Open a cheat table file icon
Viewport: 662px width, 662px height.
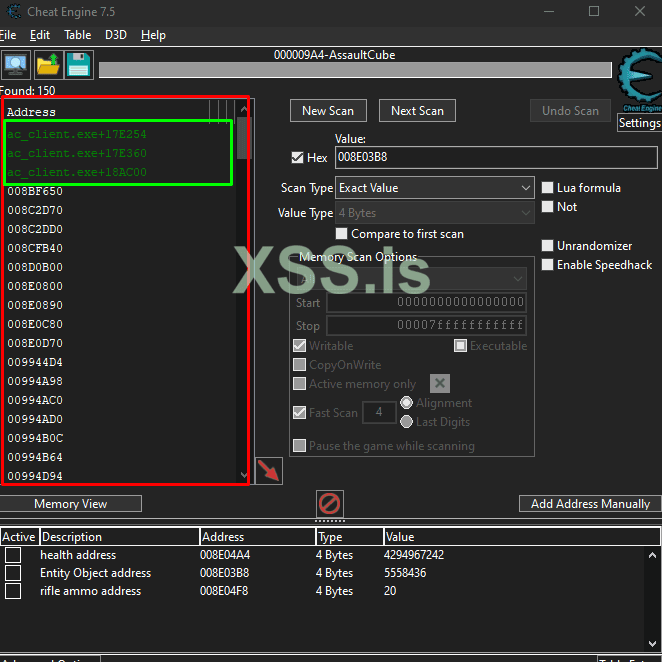coord(48,65)
